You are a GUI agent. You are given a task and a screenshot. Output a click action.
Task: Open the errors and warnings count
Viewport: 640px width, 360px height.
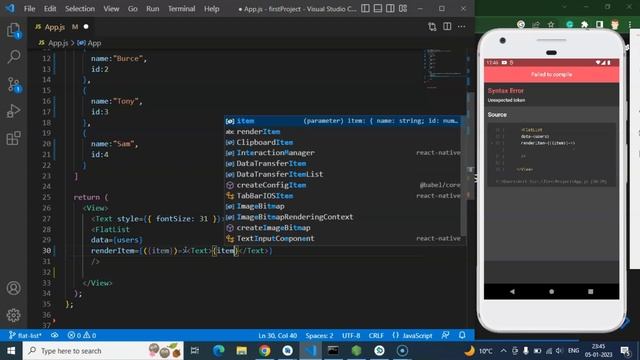click(82, 336)
